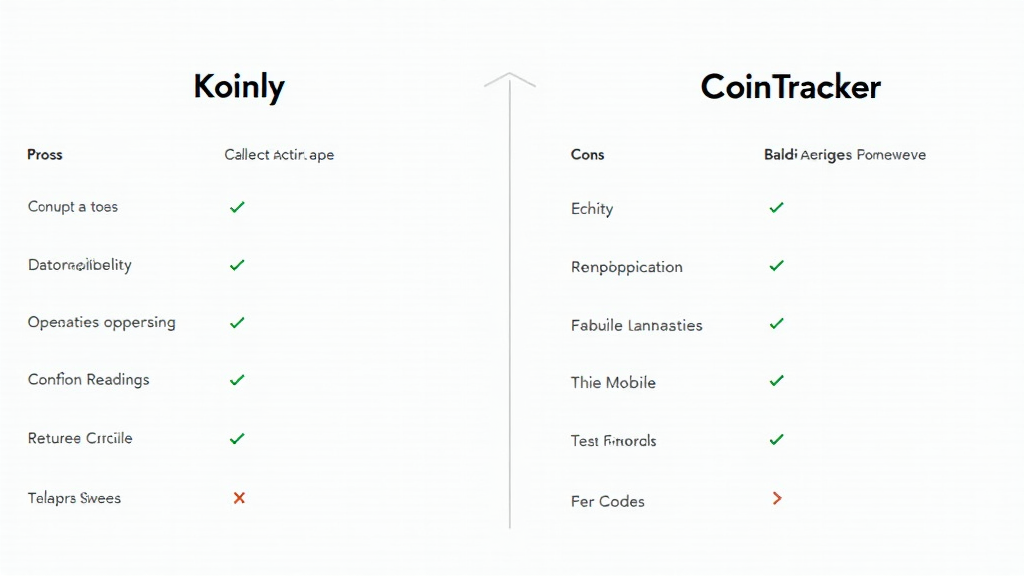Select the Pross column header
Viewport: 1024px width, 576px height.
pos(45,155)
